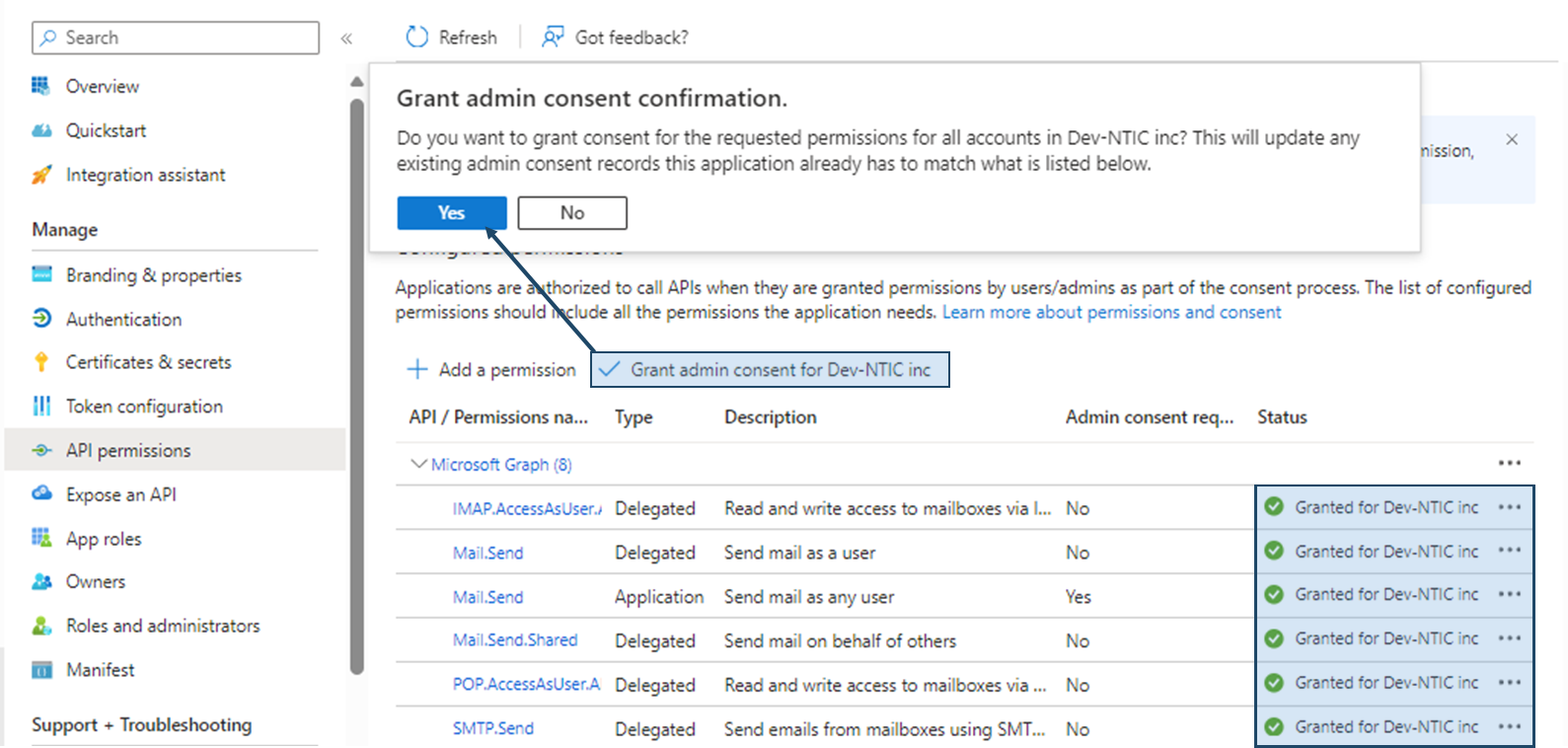Click the Expose an API cloud icon
This screenshot has width=1568, height=748.
click(41, 493)
